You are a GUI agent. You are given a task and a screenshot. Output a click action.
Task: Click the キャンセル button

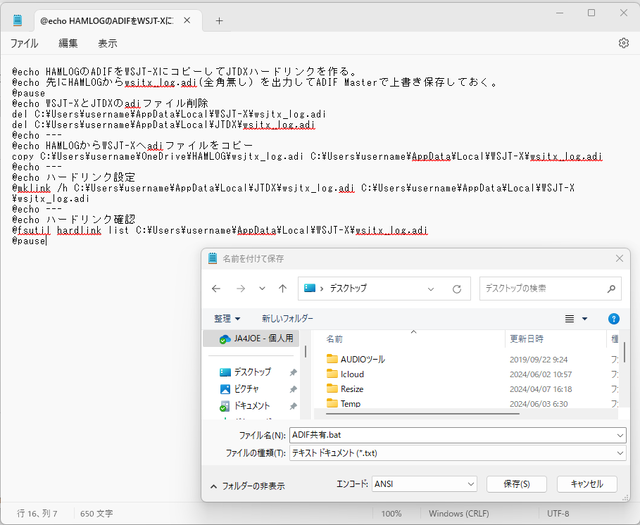587,484
